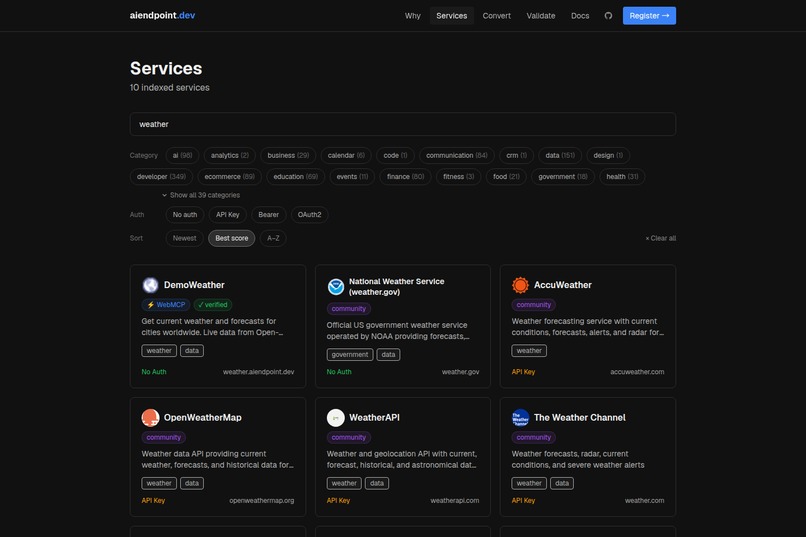Sort by Best score
This screenshot has height=537, width=806.
231,238
